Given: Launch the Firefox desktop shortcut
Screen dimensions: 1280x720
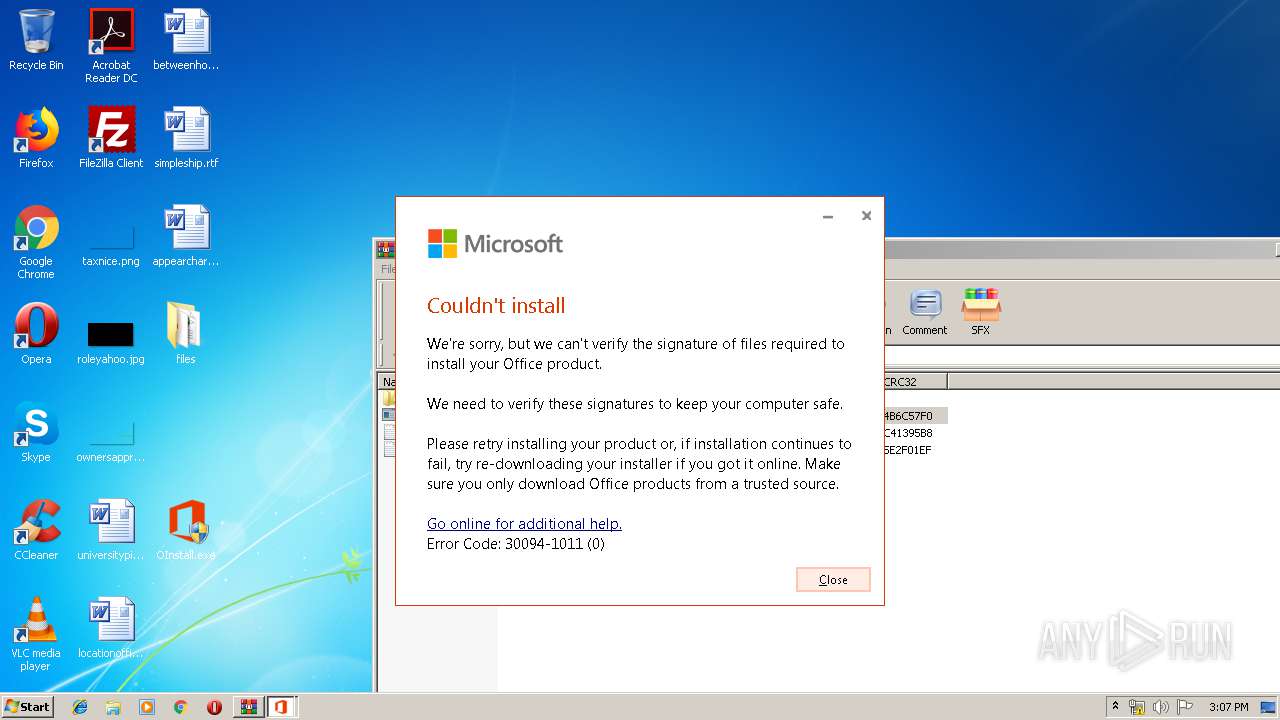Looking at the screenshot, I should tap(36, 138).
